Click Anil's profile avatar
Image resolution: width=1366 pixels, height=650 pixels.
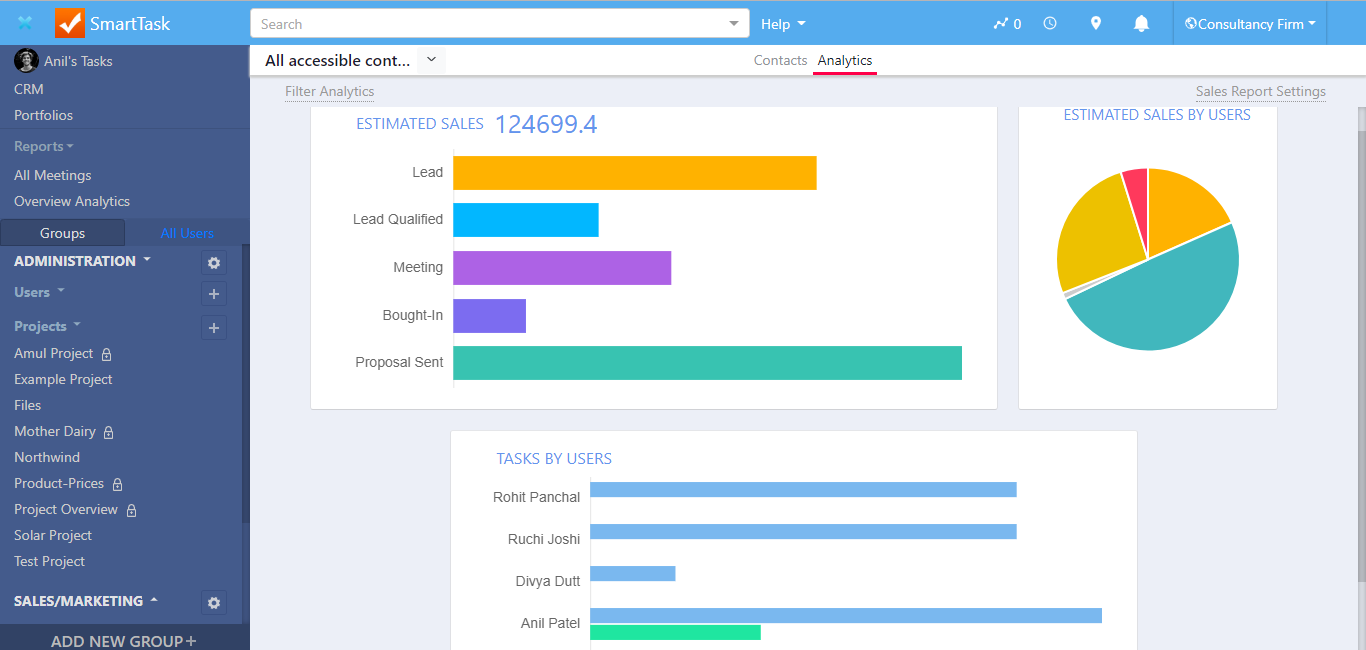click(26, 61)
